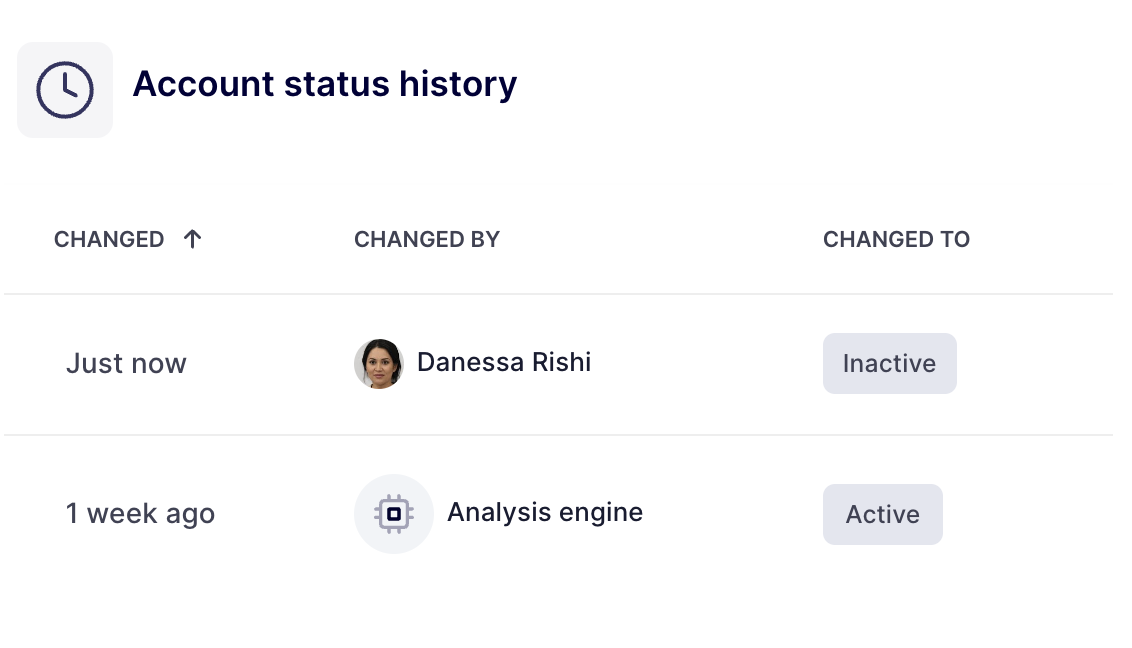This screenshot has height=648, width=1132.
Task: Toggle the Inactive status badge
Action: click(x=889, y=363)
